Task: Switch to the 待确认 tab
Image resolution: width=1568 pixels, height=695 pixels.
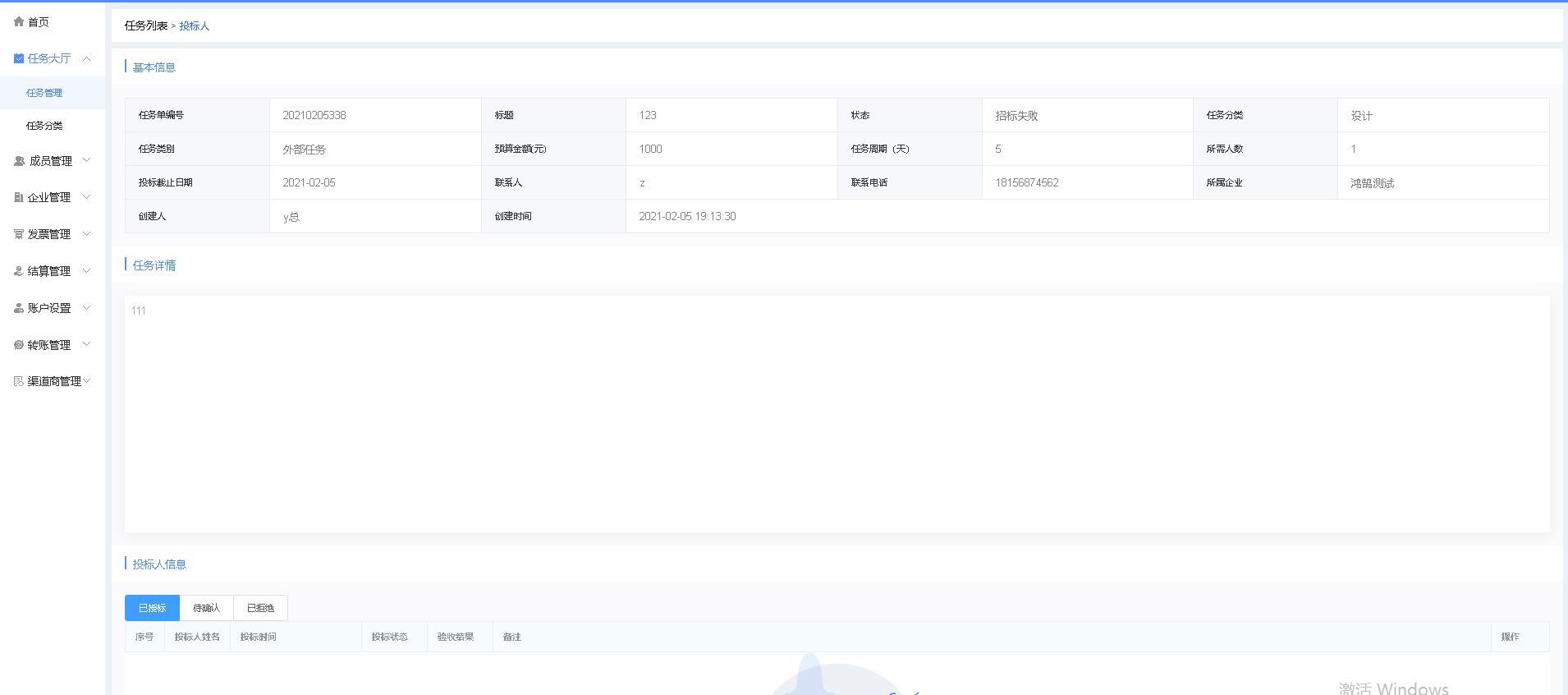Action: pyautogui.click(x=206, y=608)
